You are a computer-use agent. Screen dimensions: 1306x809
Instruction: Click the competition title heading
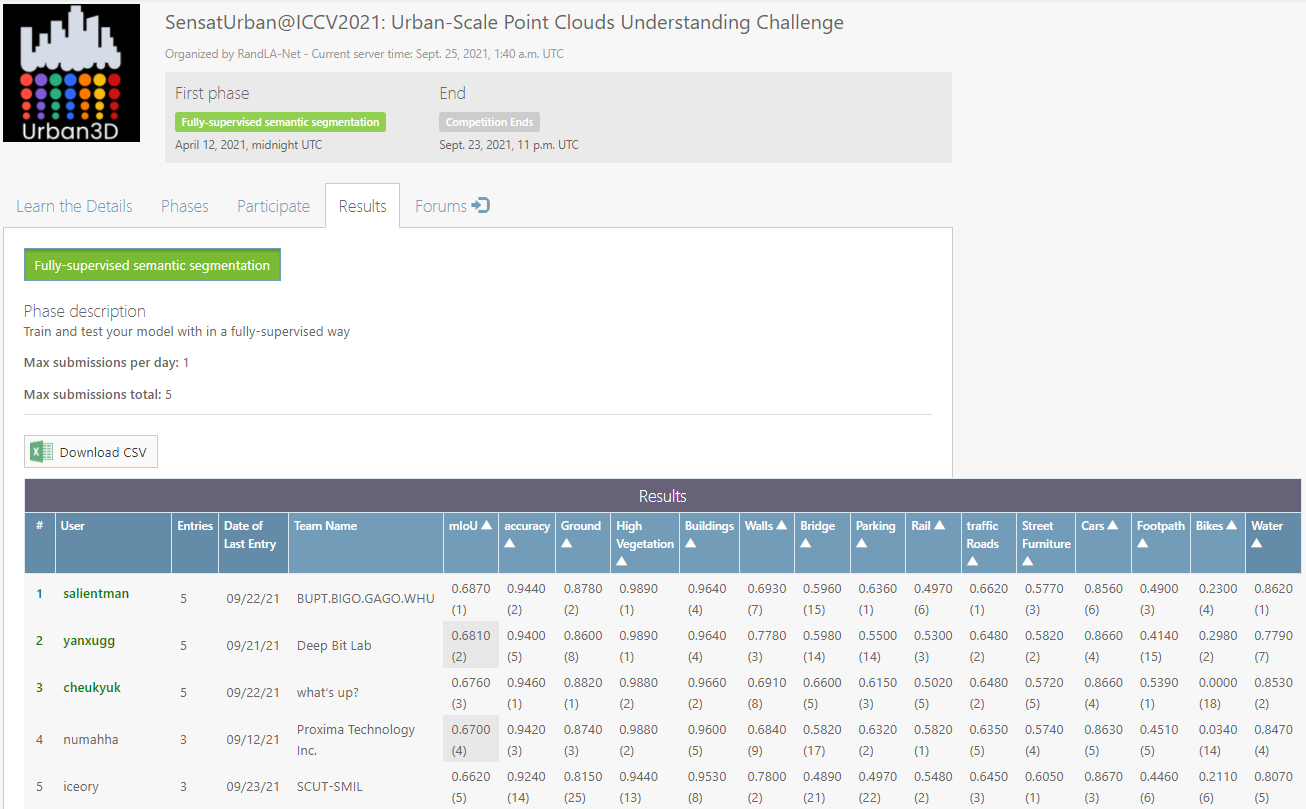(504, 22)
